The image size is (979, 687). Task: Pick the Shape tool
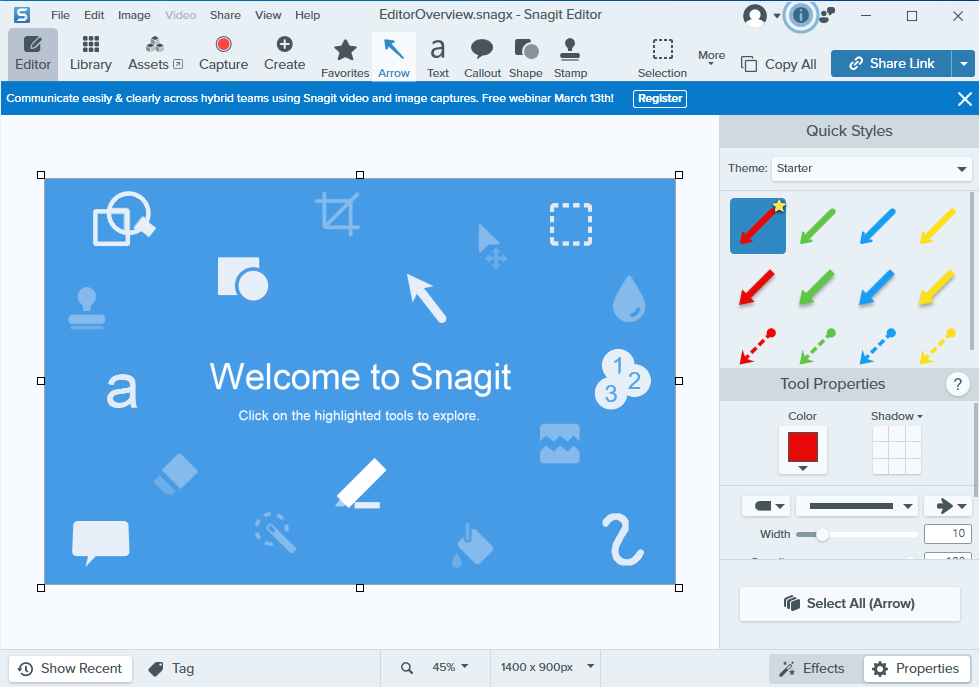point(525,56)
